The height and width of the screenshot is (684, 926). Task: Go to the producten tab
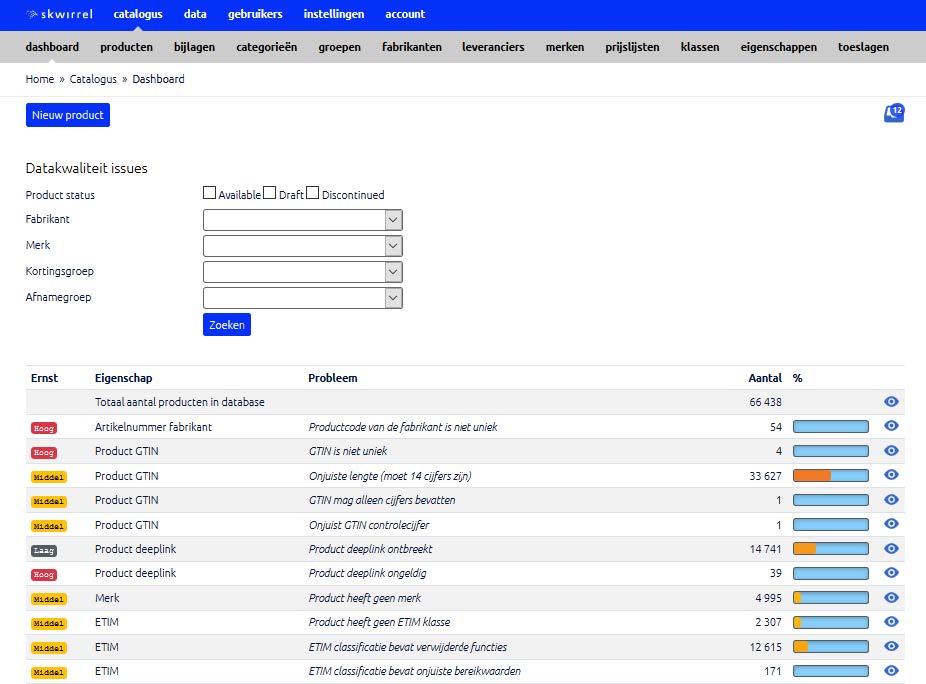(x=126, y=47)
